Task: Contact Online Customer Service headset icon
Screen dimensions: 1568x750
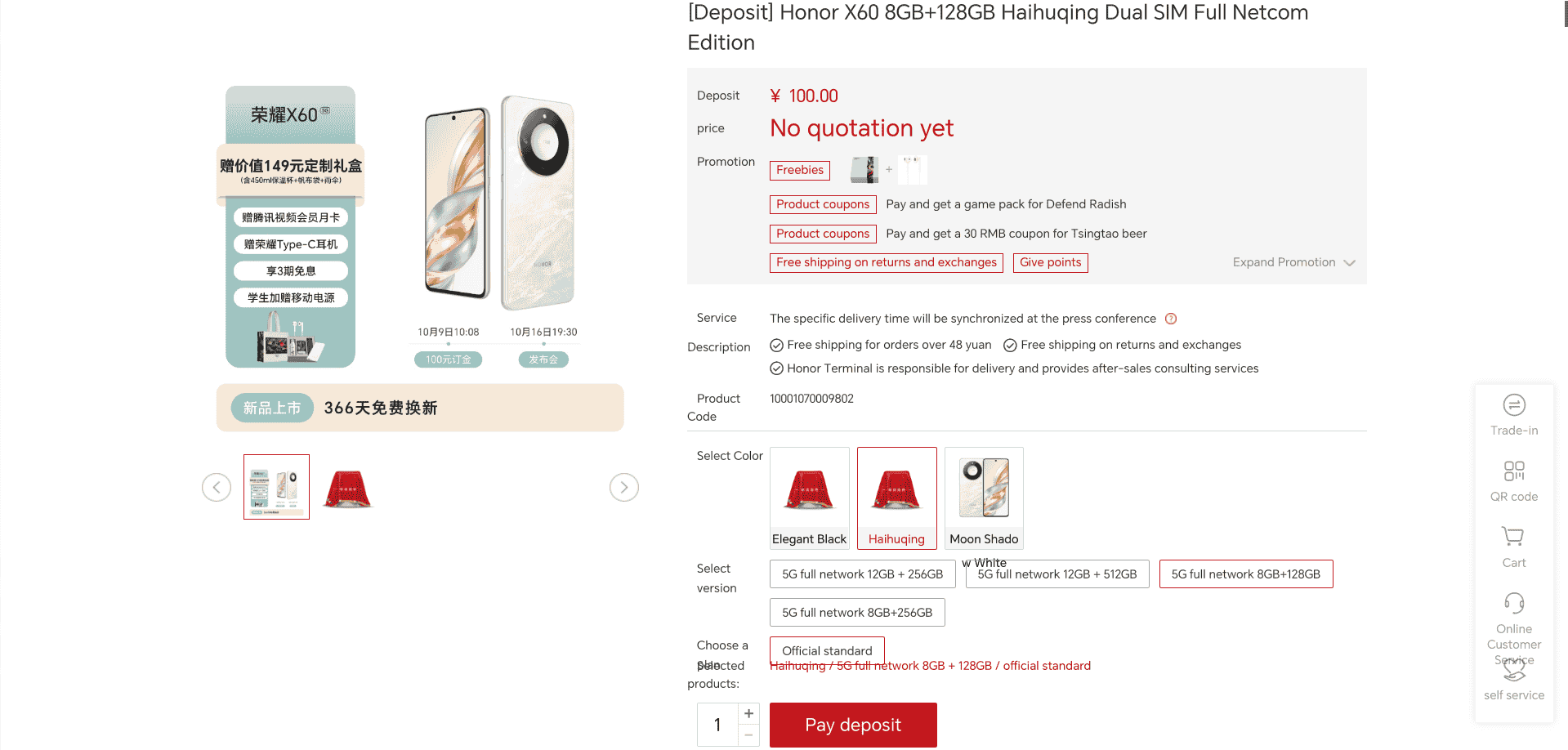Action: pos(1513,604)
